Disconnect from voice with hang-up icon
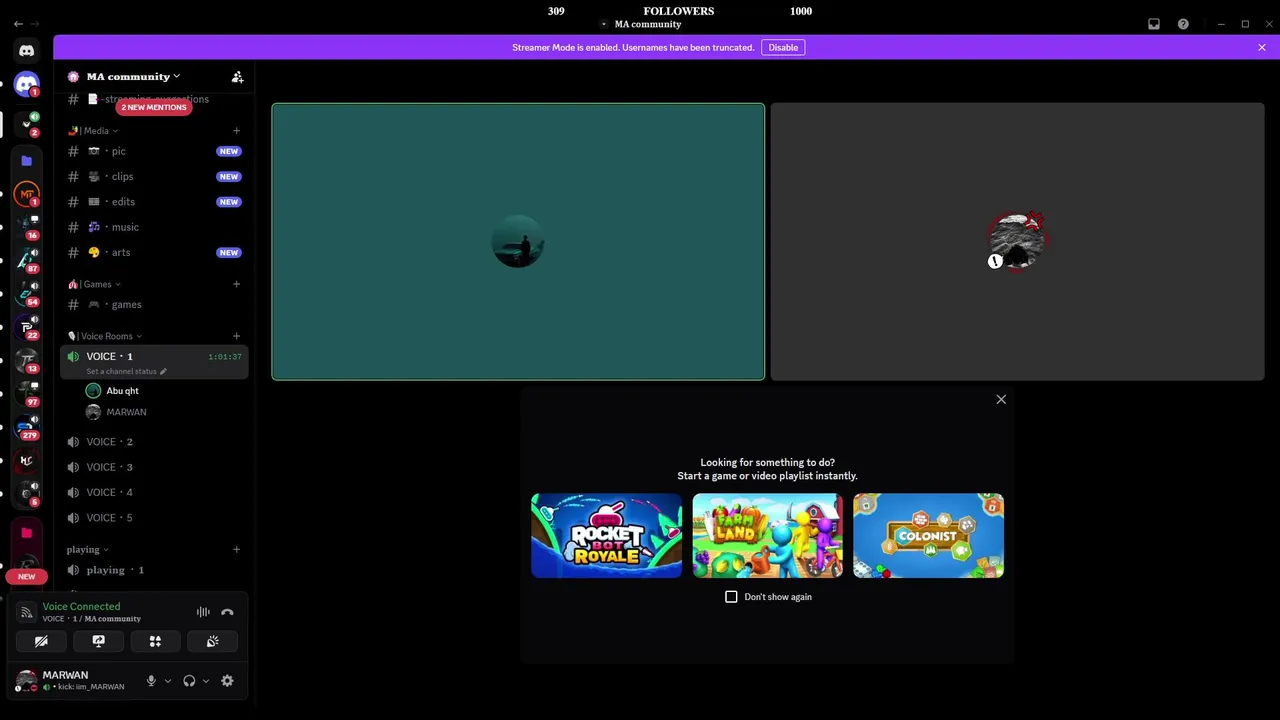The image size is (1280, 720). coord(227,612)
